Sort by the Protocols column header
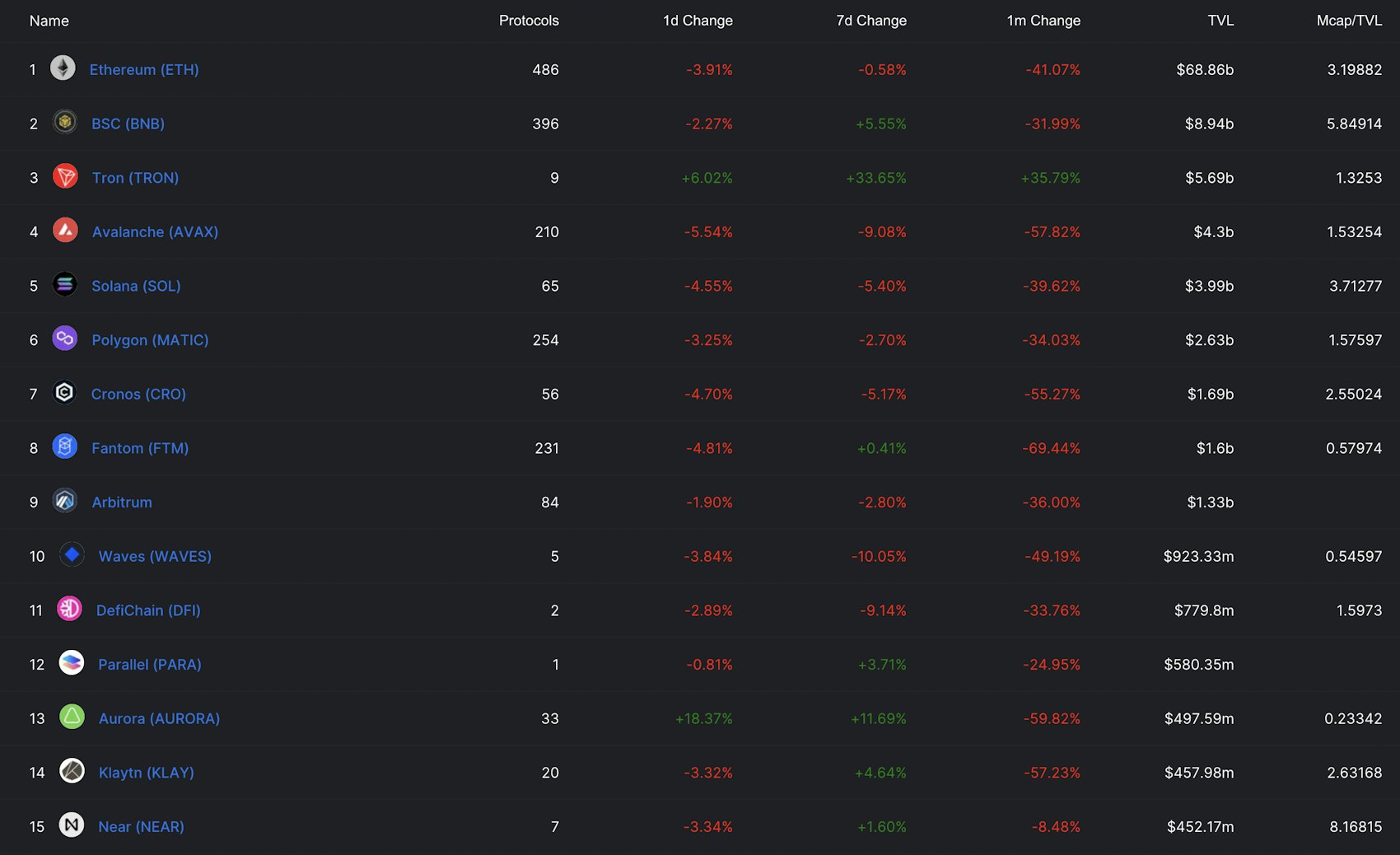This screenshot has height=855, width=1400. point(529,21)
